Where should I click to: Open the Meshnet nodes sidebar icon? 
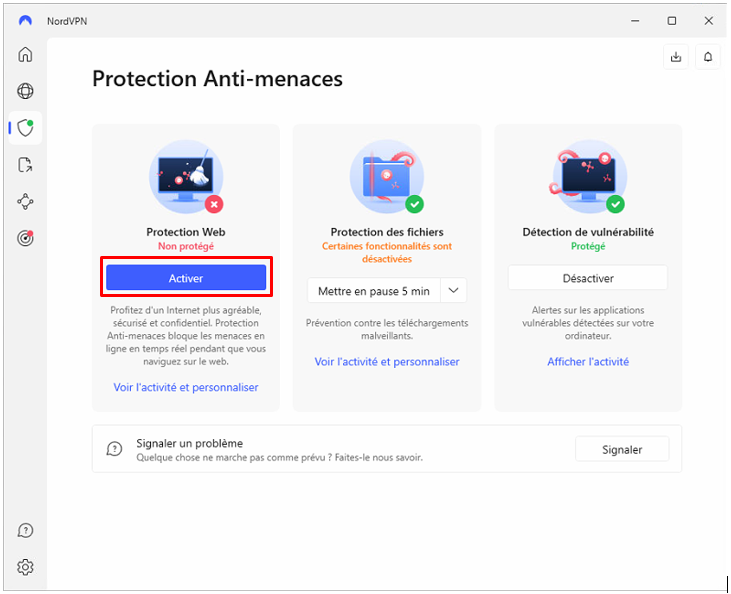pyautogui.click(x=25, y=201)
